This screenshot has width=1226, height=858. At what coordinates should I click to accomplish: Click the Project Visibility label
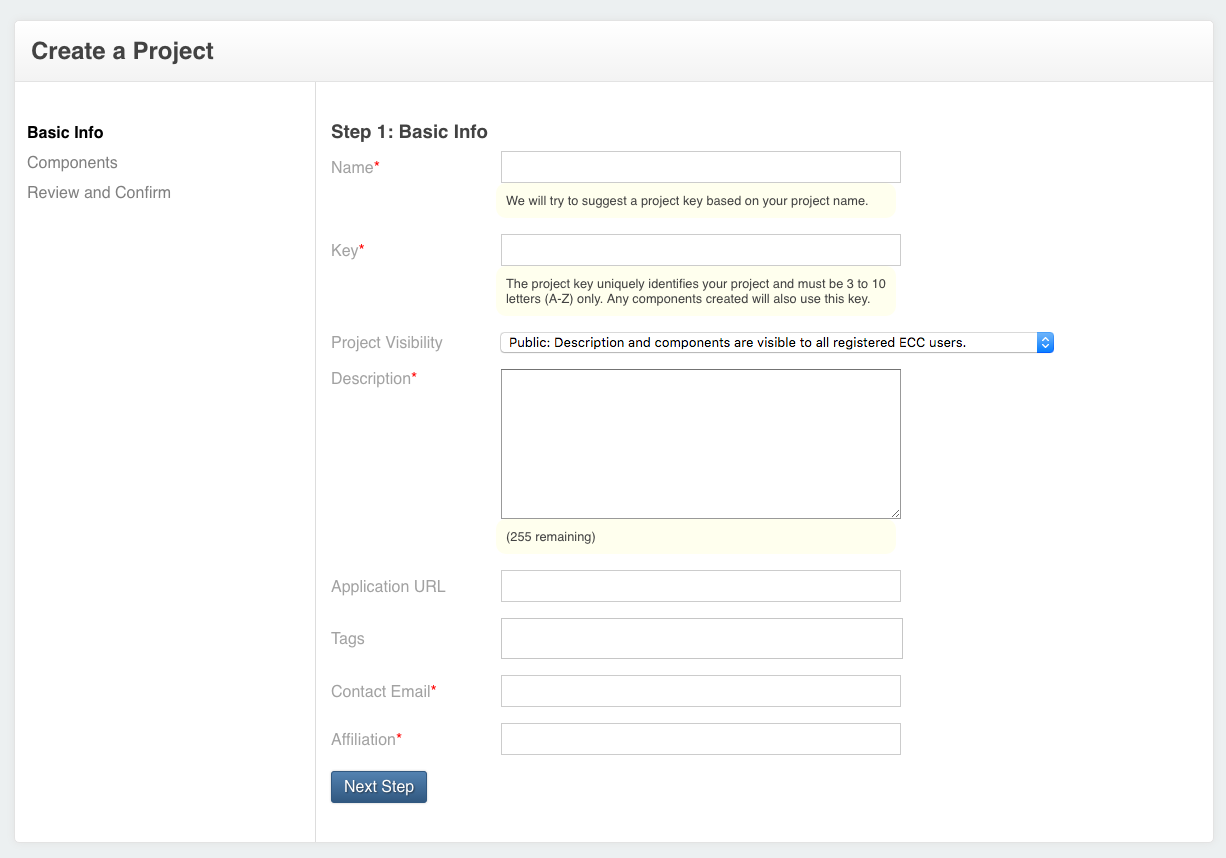pyautogui.click(x=386, y=343)
